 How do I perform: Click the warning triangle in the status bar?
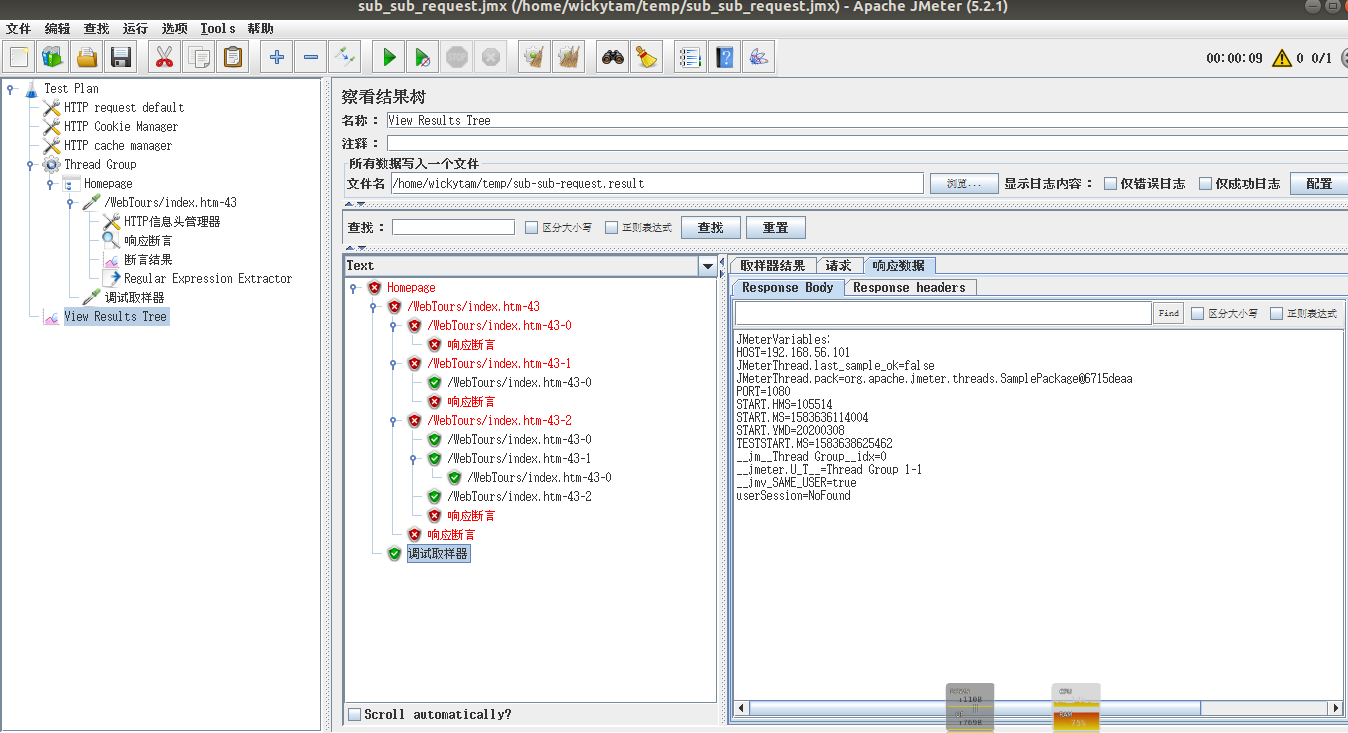coord(1282,57)
